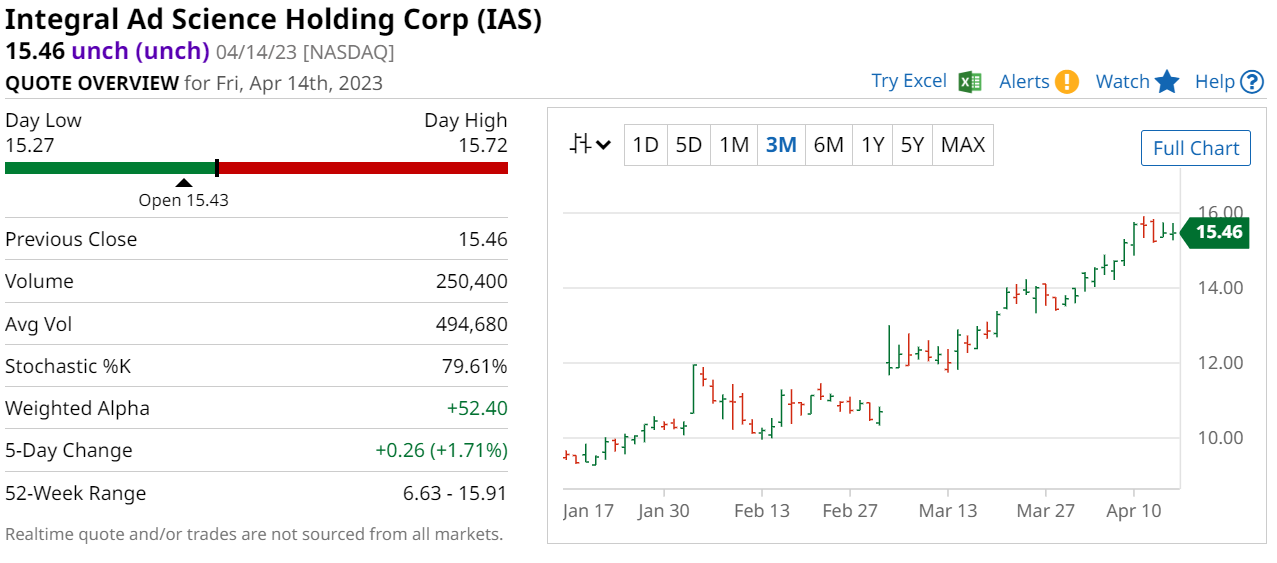Click the Alerts exclamation icon
This screenshot has height=563, width=1277.
click(1067, 81)
